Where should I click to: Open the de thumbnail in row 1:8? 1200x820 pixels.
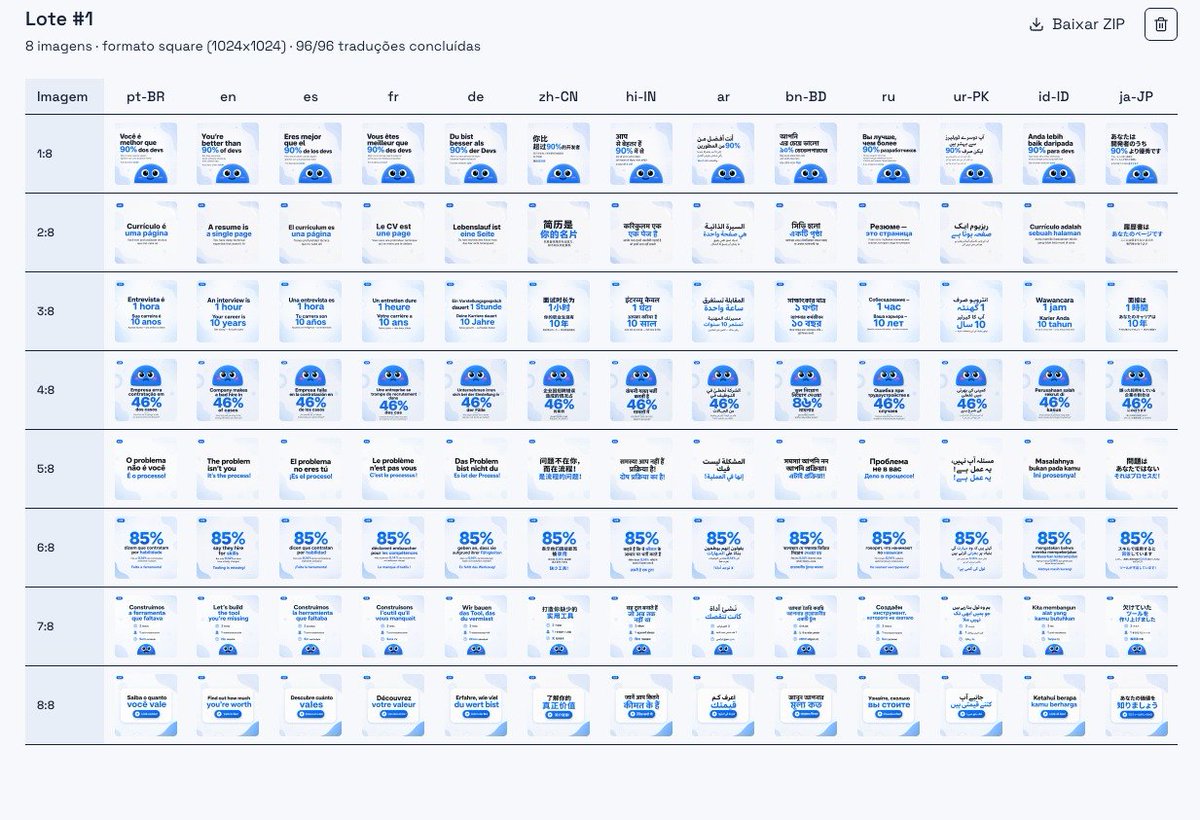476,153
